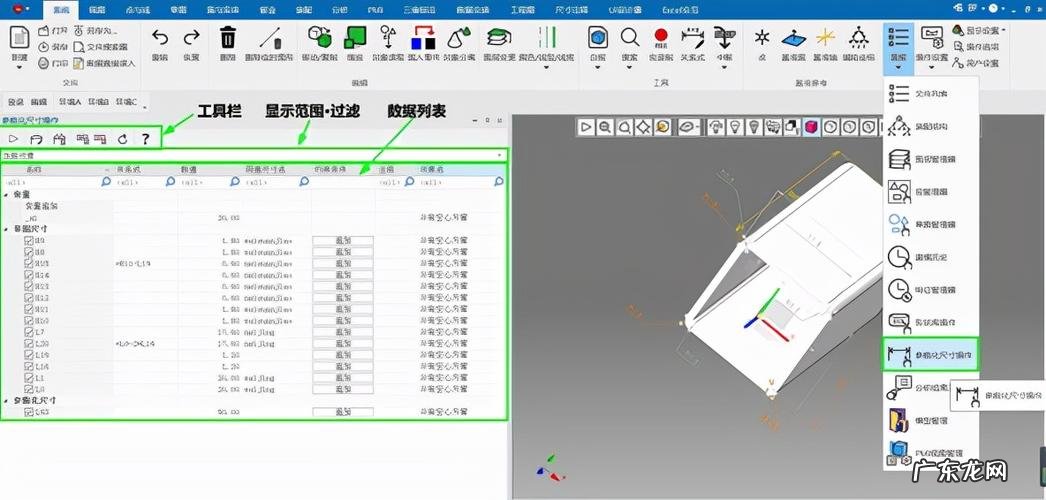Click the play triangle in the panel toolbar
This screenshot has height=500, width=1046.
[x=14, y=139]
